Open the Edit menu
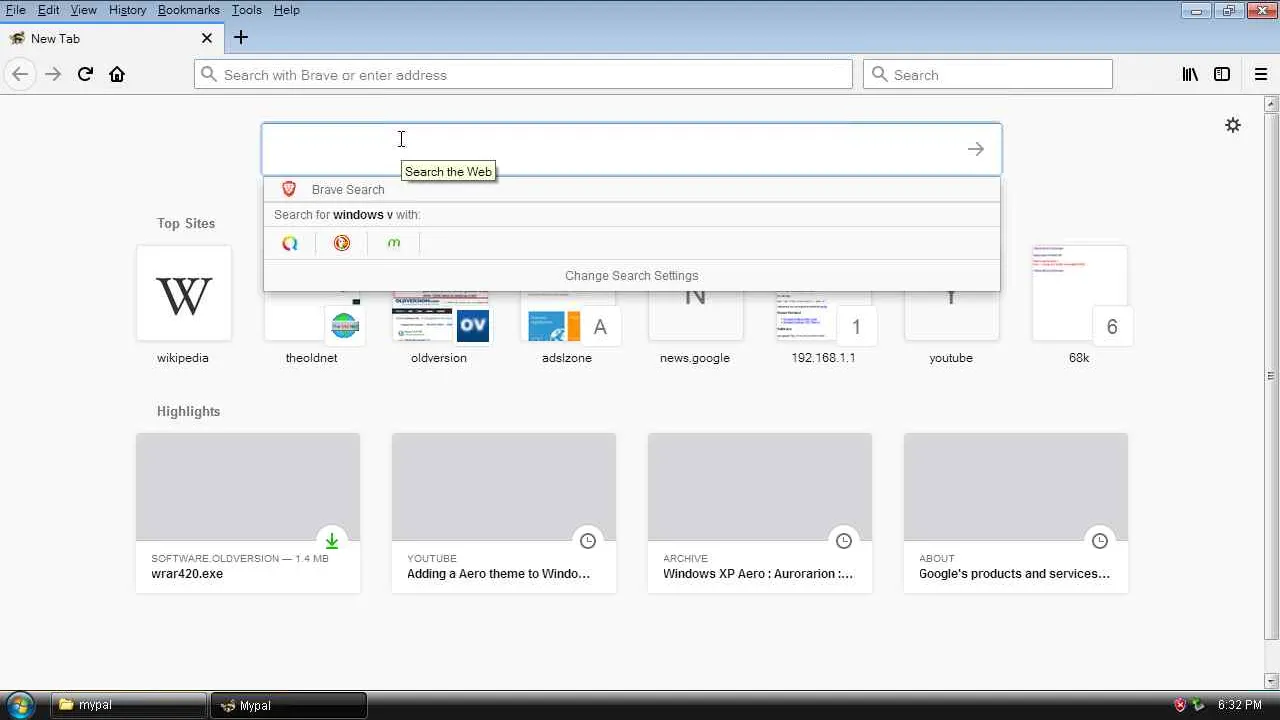 click(48, 10)
